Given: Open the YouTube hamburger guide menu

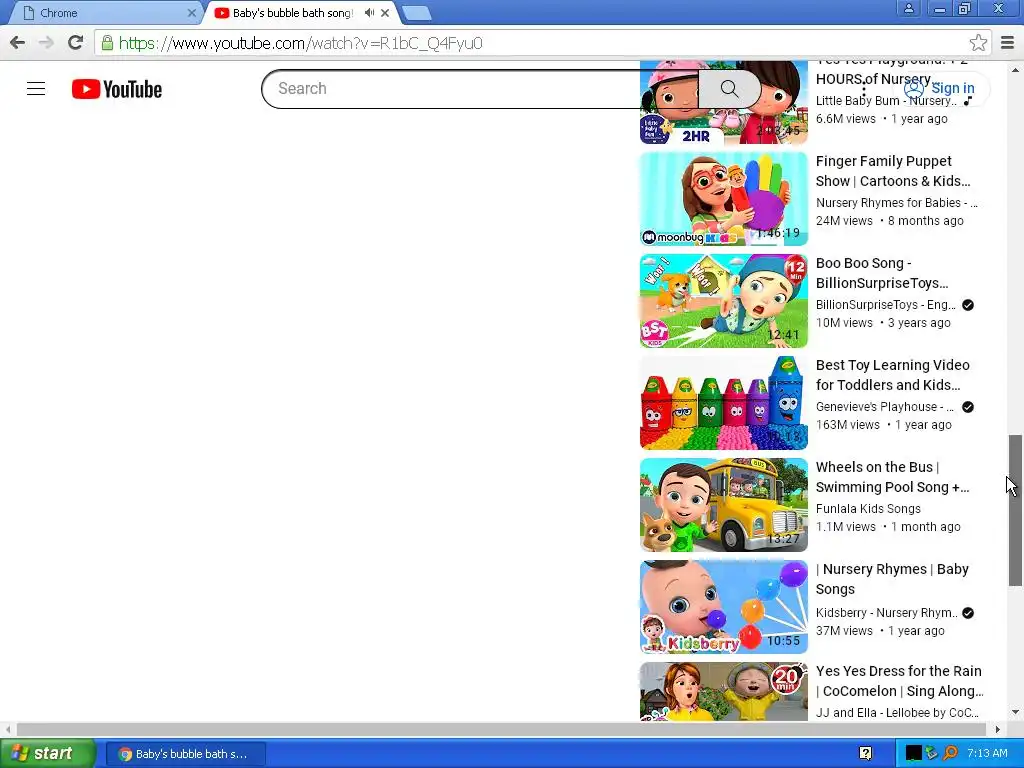Looking at the screenshot, I should click(x=36, y=89).
